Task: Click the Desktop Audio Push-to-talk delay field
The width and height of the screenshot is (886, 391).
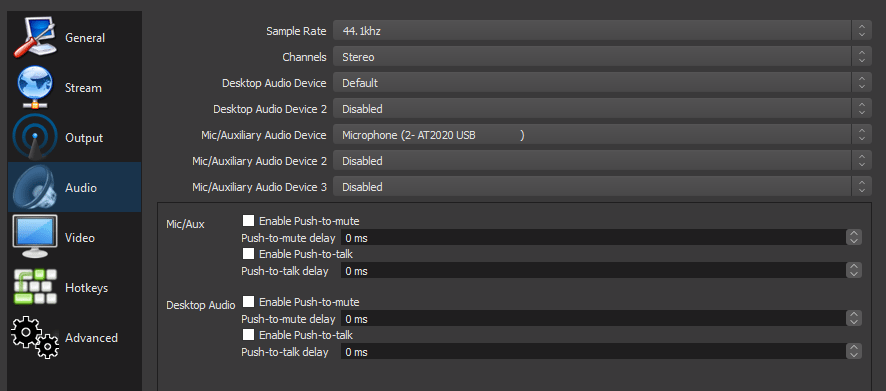Action: pos(593,352)
